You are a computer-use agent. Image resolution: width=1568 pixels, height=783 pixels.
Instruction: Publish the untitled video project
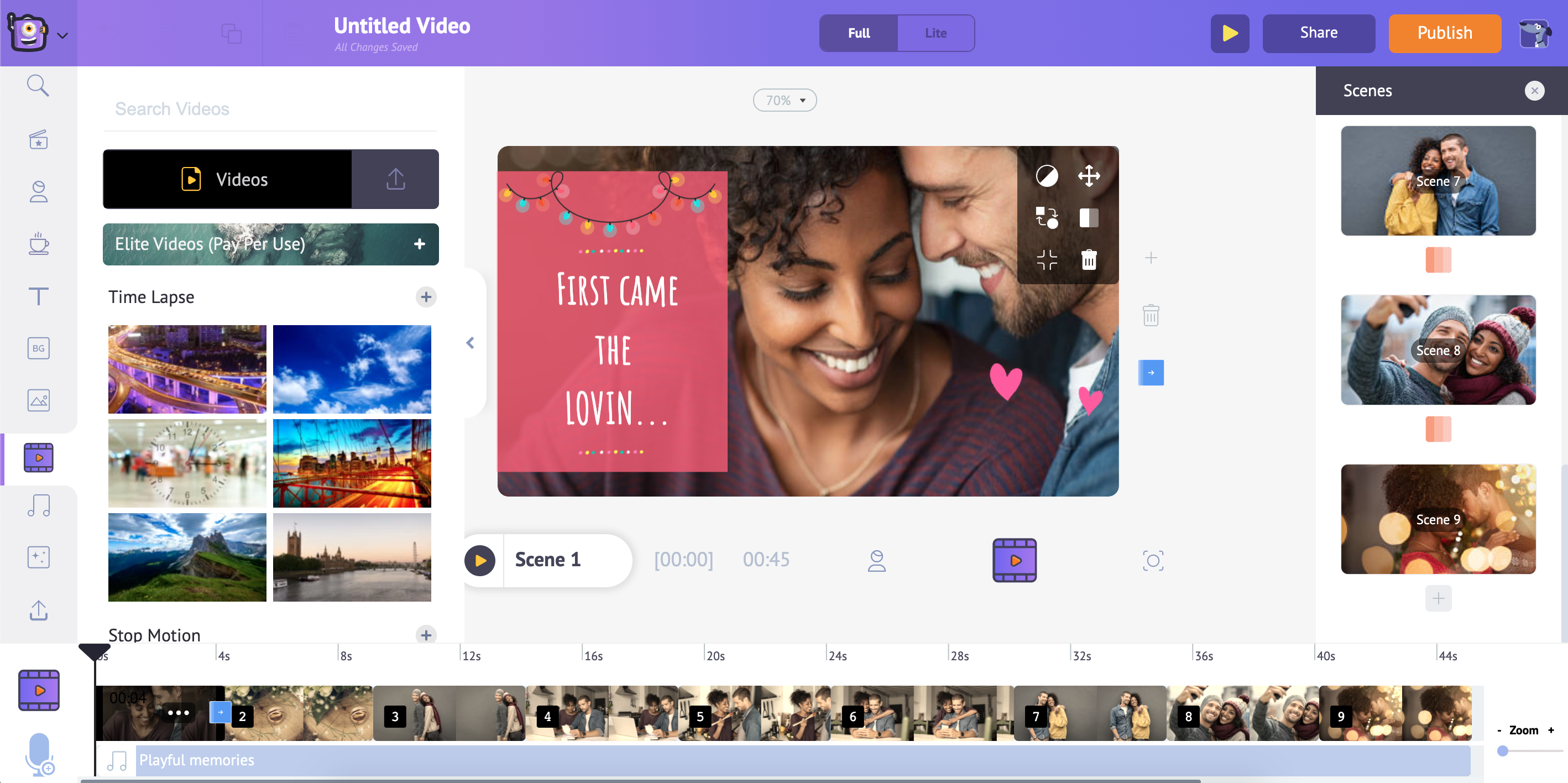pyautogui.click(x=1445, y=32)
